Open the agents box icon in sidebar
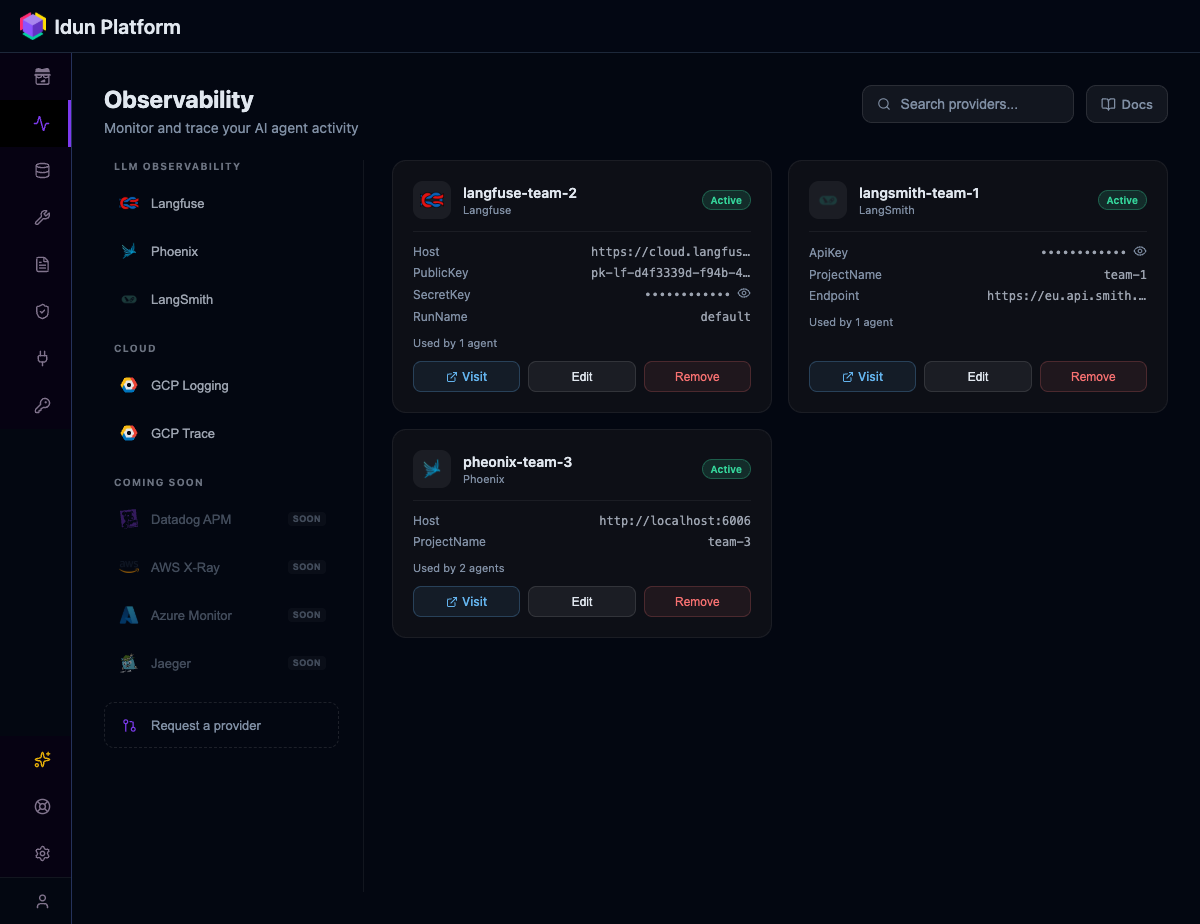The image size is (1200, 924). (42, 77)
